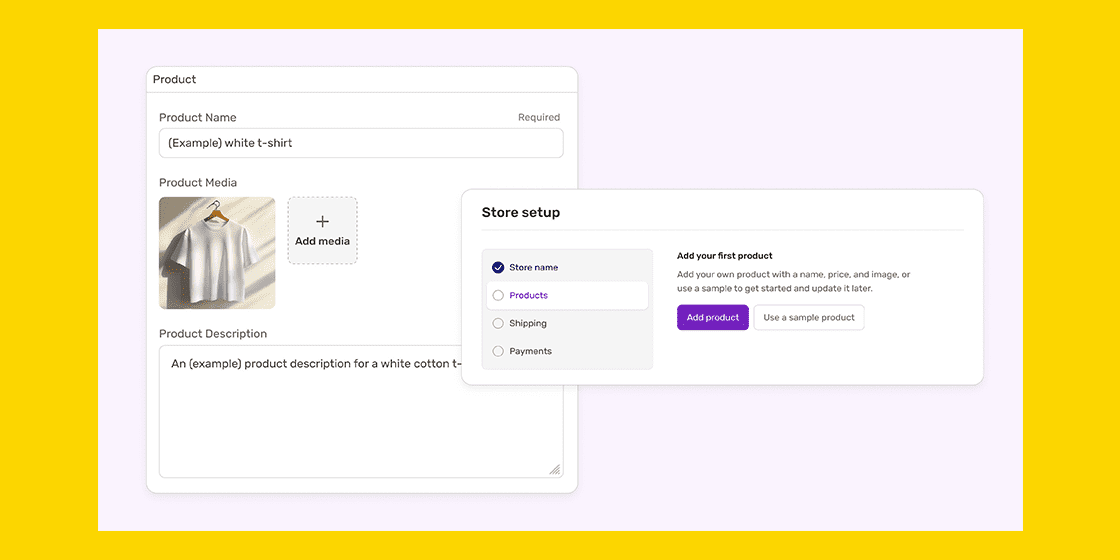Click the description textarea resize grip
Screen dimensions: 1120x560
pyautogui.click(x=554, y=469)
